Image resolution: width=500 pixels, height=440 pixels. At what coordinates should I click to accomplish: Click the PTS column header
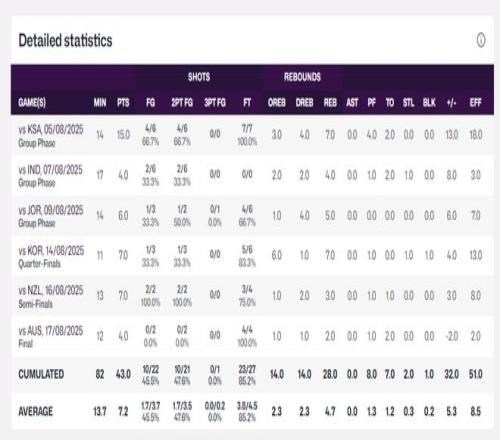click(x=123, y=103)
